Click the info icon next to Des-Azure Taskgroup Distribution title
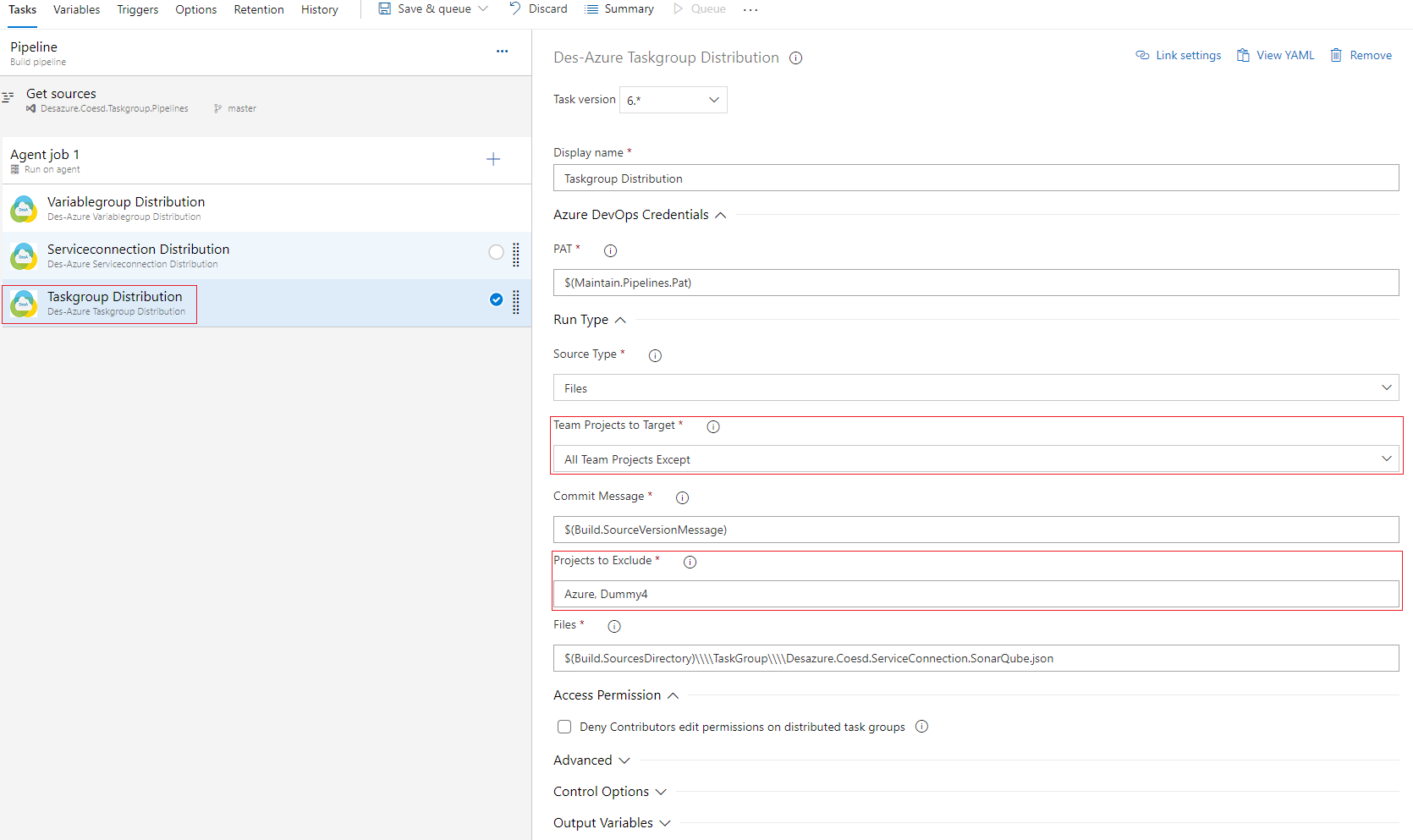This screenshot has width=1413, height=840. pos(795,58)
